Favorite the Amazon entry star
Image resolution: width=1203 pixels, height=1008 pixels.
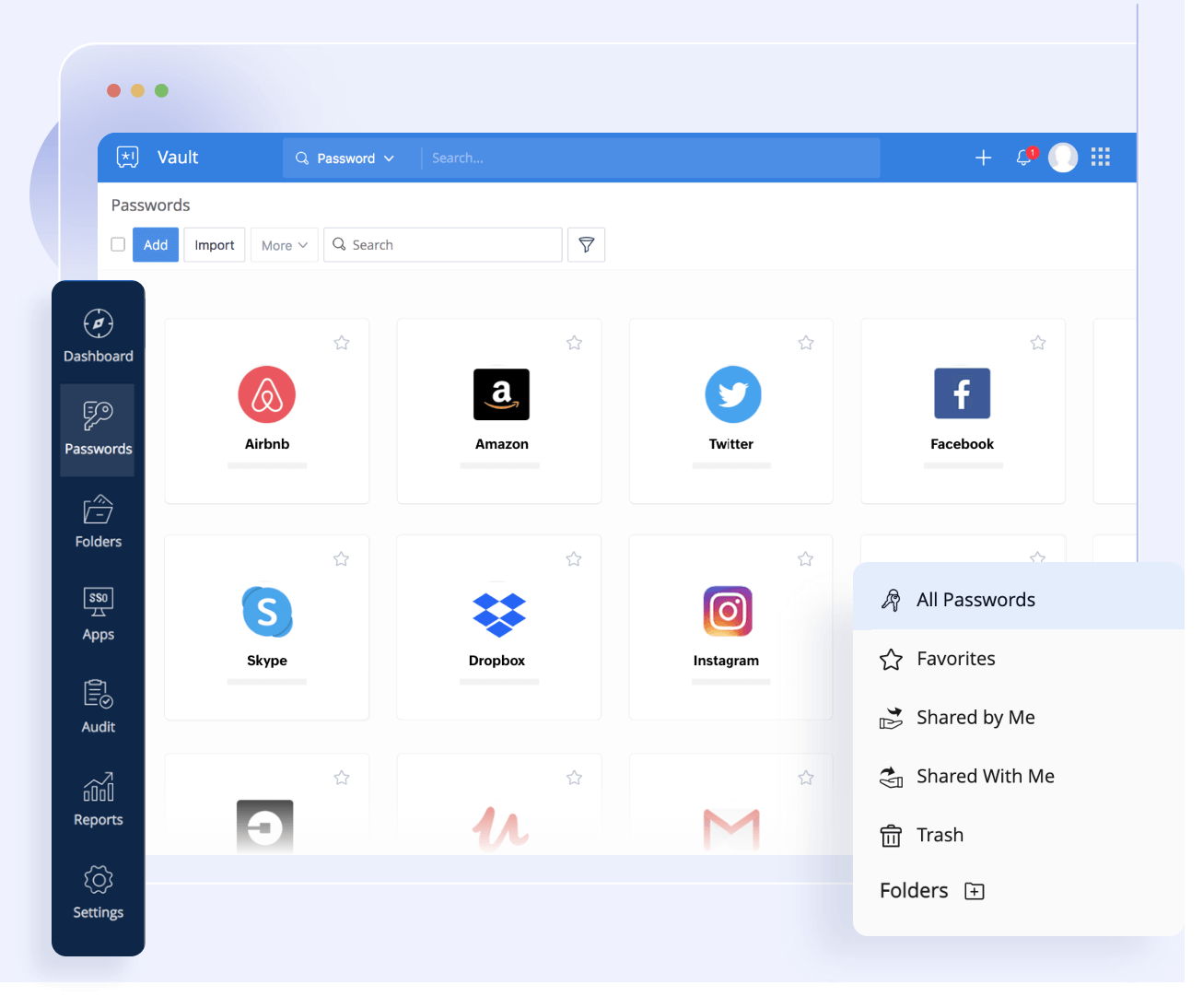tap(574, 343)
